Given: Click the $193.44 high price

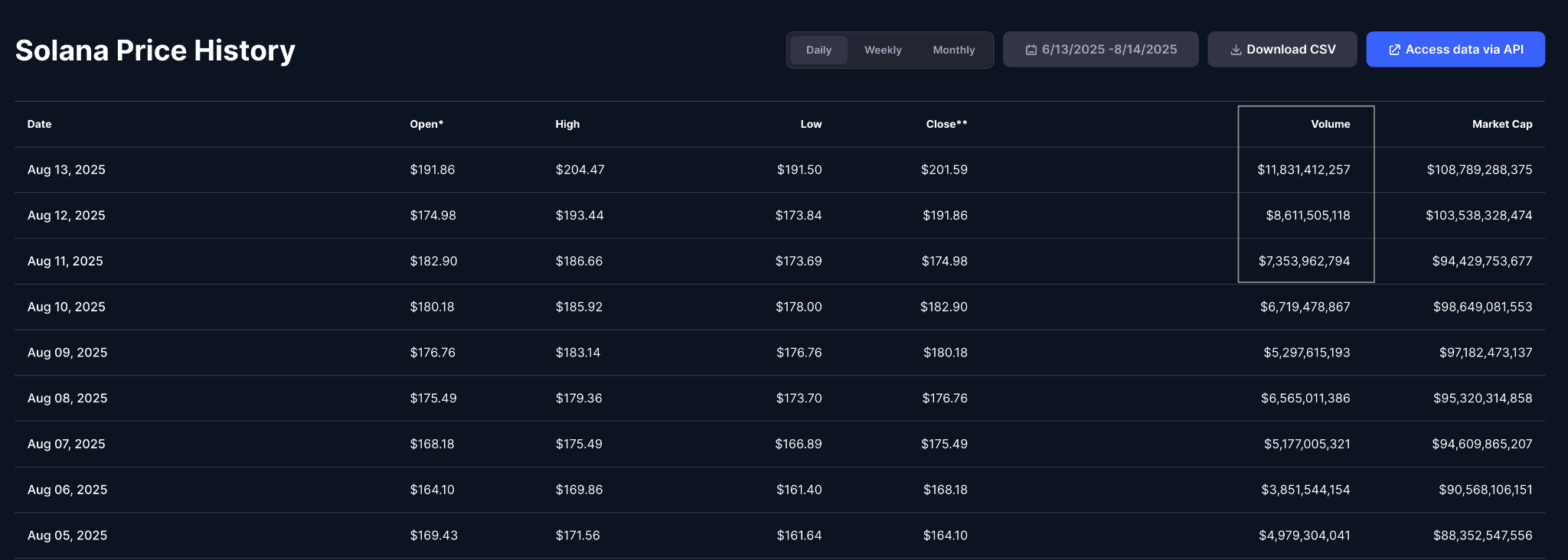Looking at the screenshot, I should point(580,216).
